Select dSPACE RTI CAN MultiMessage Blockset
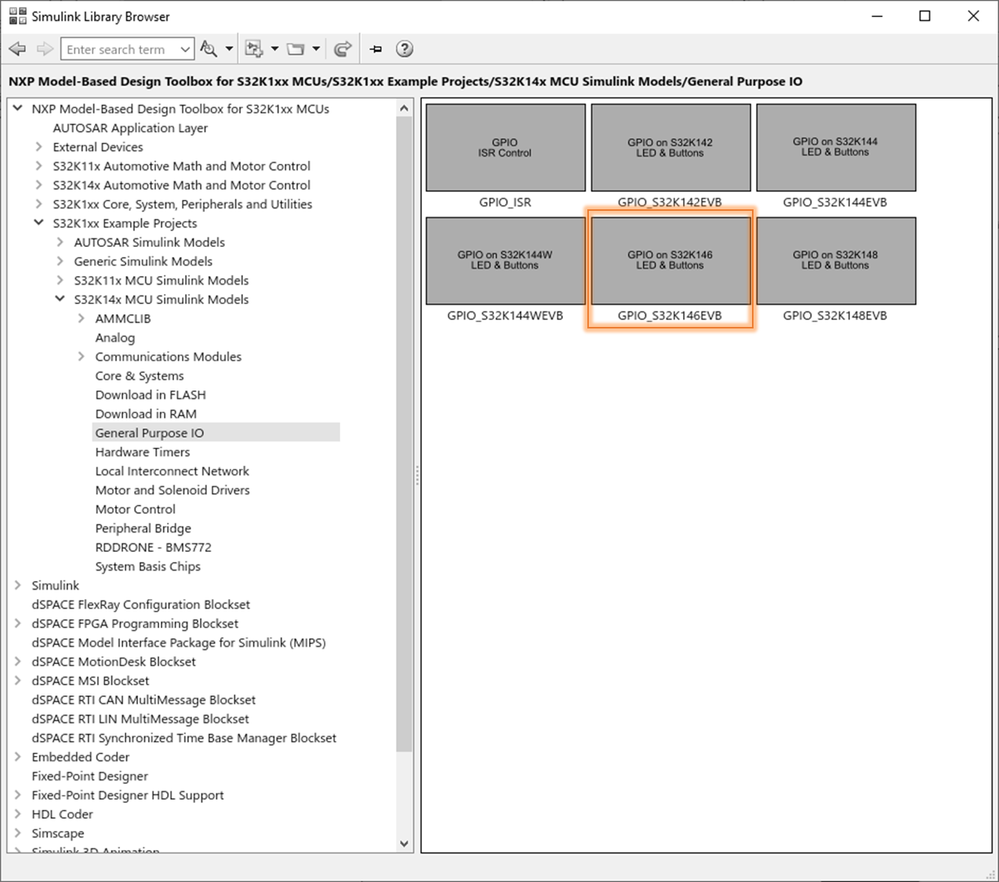This screenshot has width=999, height=882. [x=143, y=700]
